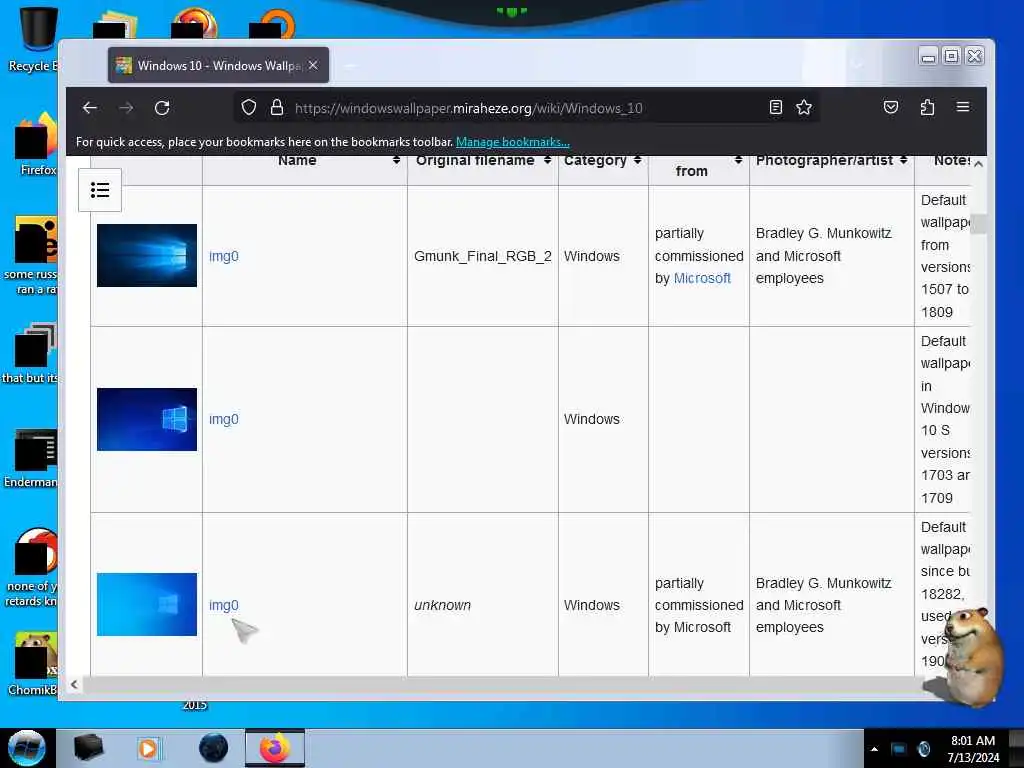Open the Extensions puzzle icon
Viewport: 1024px width, 768px height.
(927, 107)
